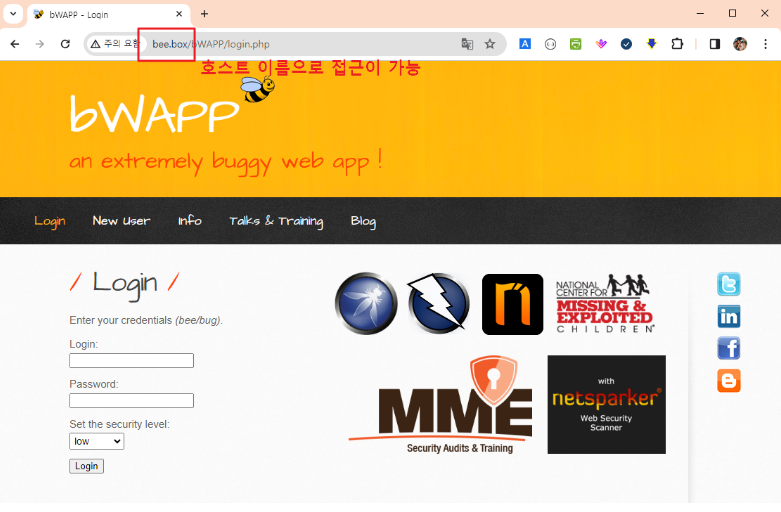Screen dimensions: 781x512
Task: Open the extensions puzzle piece menu
Action: tap(677, 44)
